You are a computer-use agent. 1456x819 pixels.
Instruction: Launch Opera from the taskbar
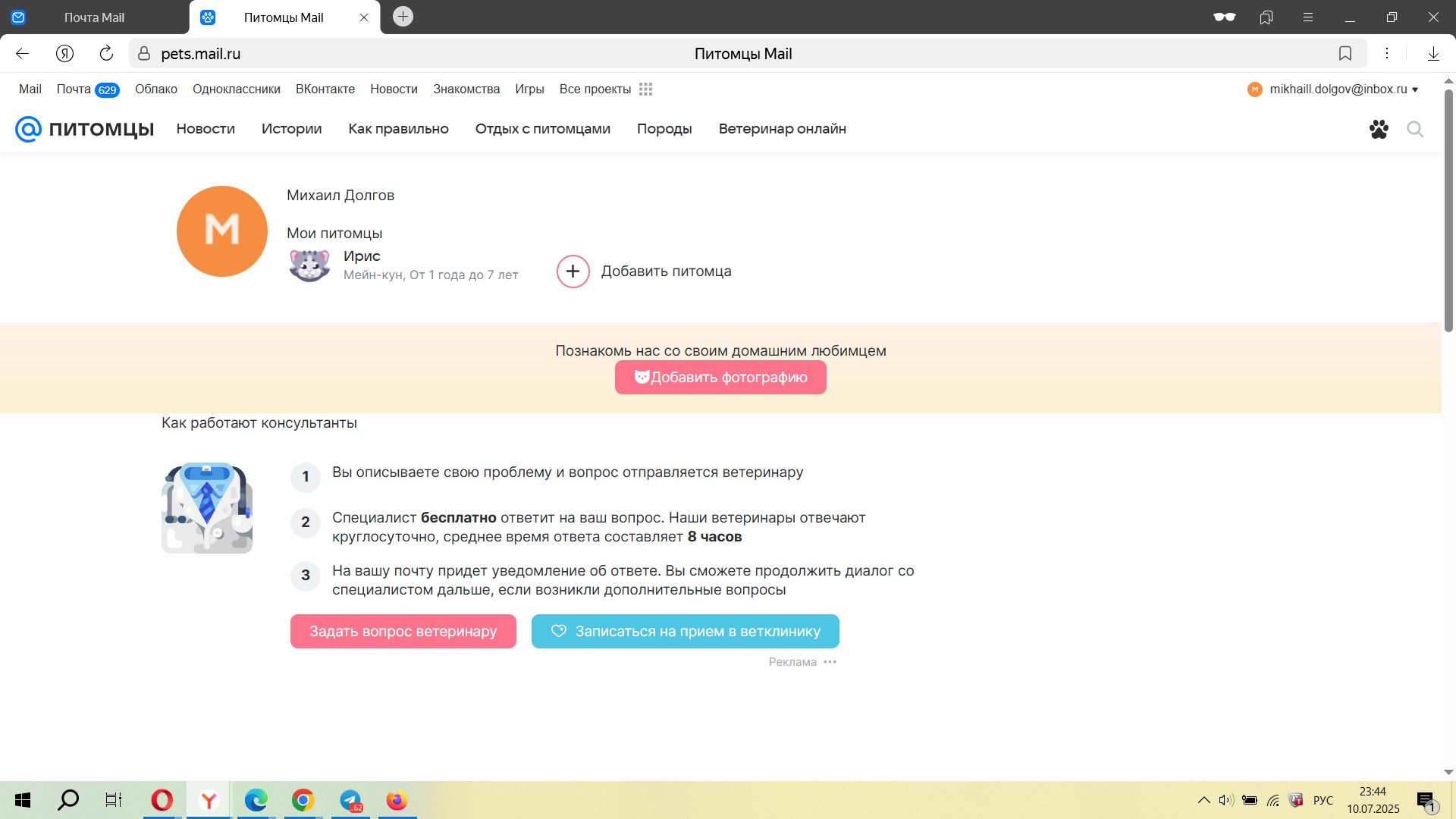click(162, 800)
